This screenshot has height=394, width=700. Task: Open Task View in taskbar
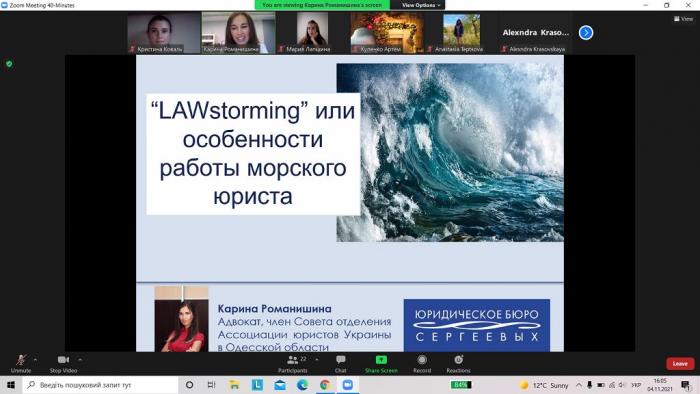coord(212,385)
